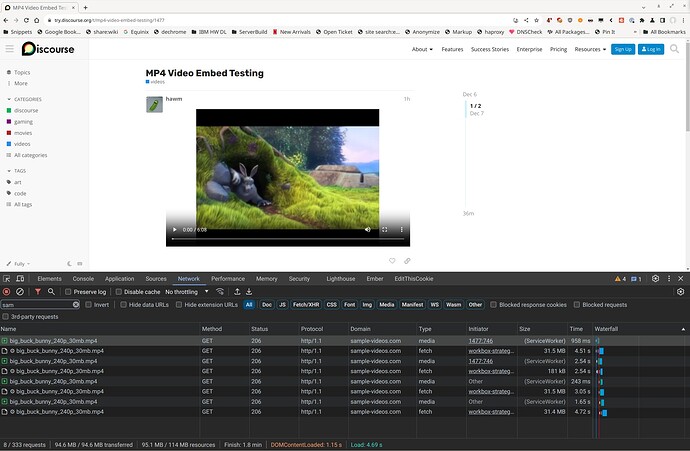Seek on the video progress bar
This screenshot has width=690, height=451.
point(288,239)
